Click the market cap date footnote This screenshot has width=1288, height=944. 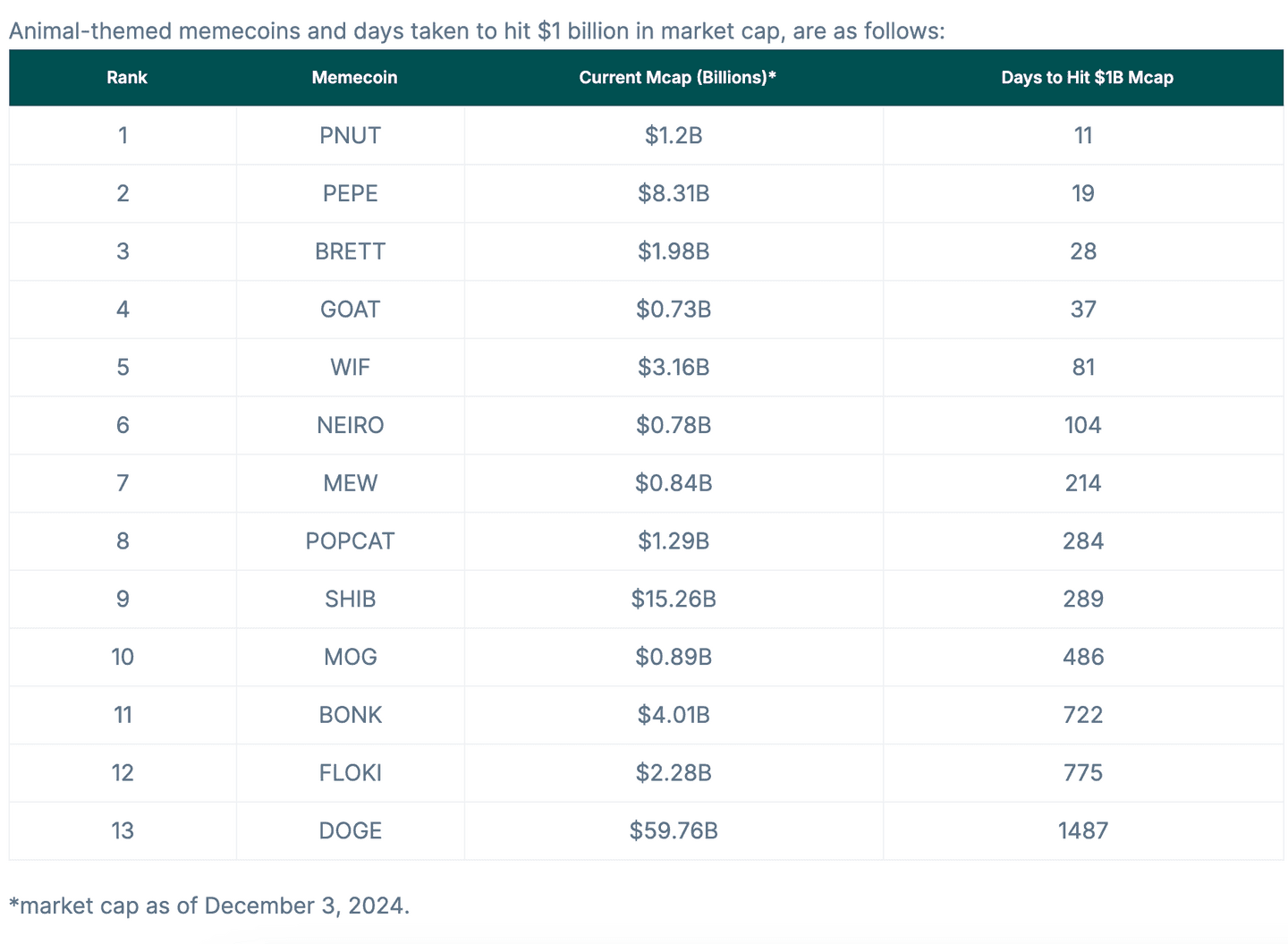click(x=209, y=906)
